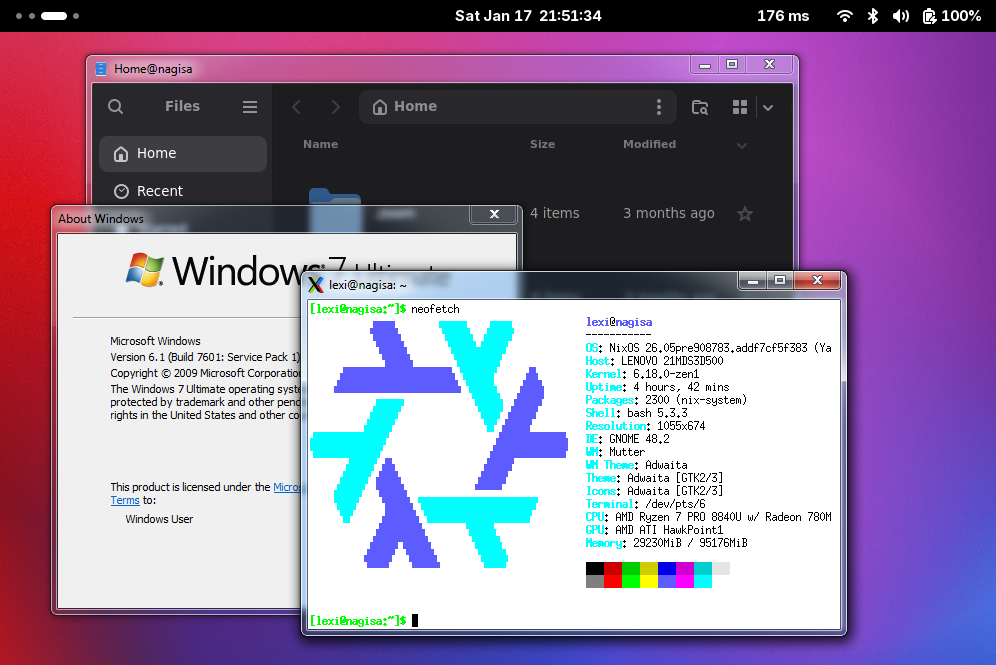996x665 pixels.
Task: Go back using the left arrow button
Action: 296,107
